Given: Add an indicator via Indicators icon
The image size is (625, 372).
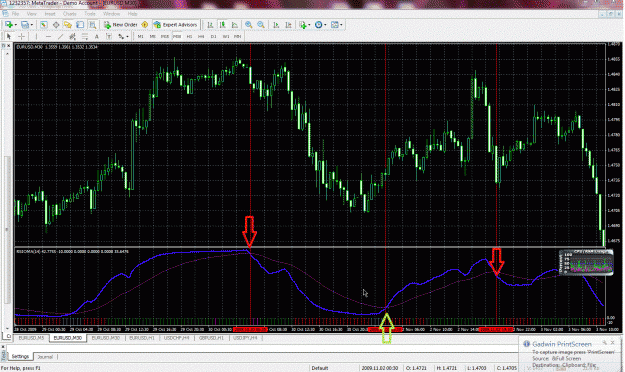Looking at the screenshot, I should 303,25.
